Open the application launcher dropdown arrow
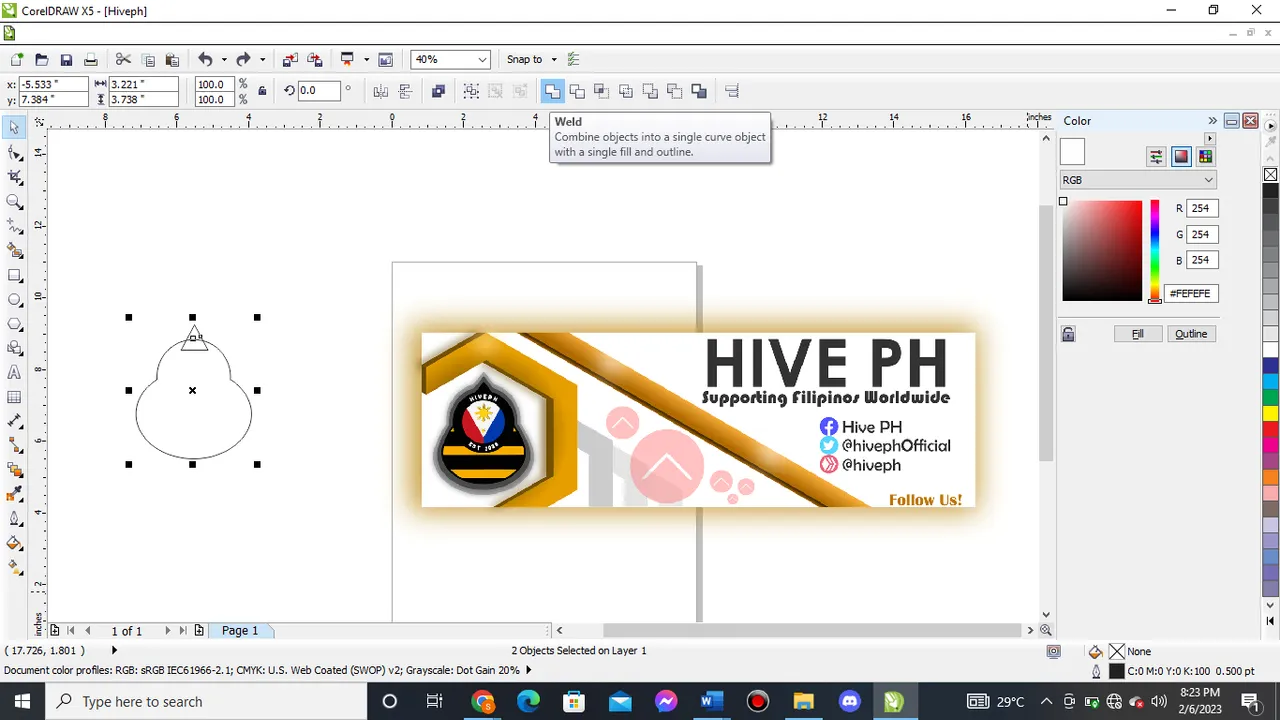This screenshot has width=1280, height=720. [367, 60]
